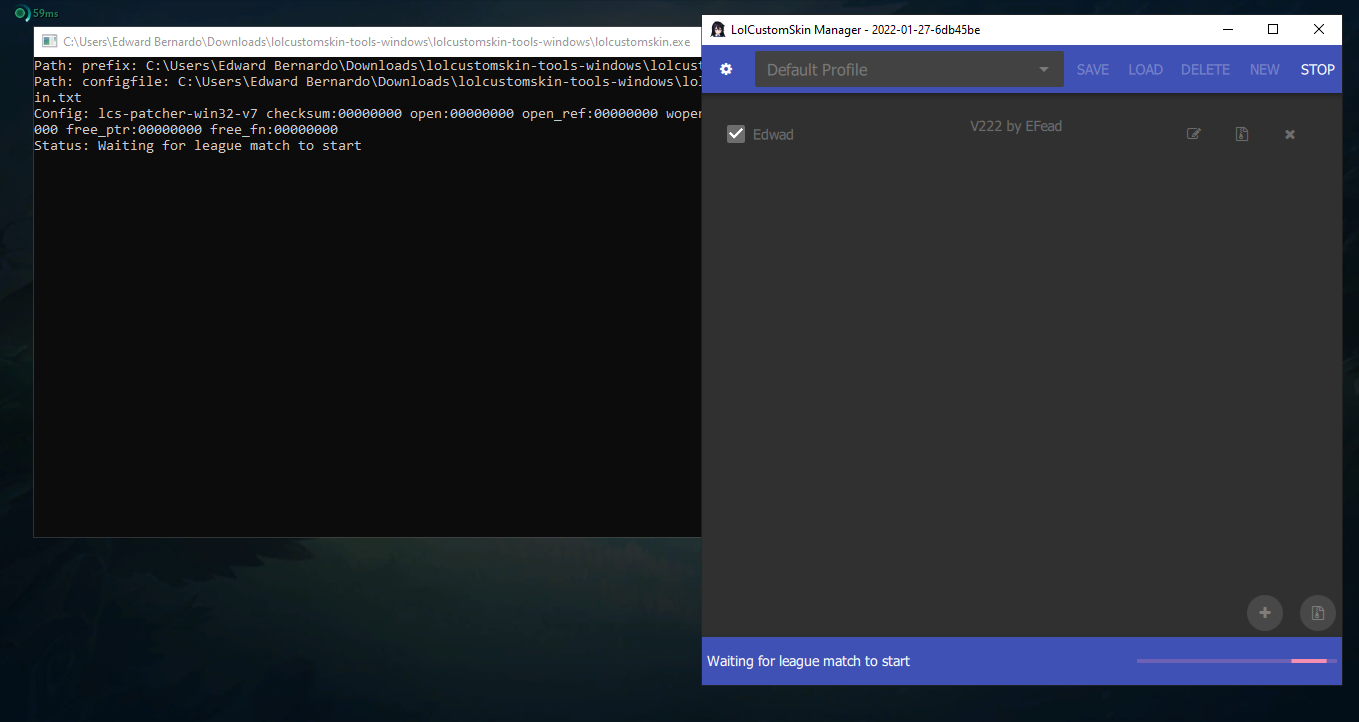The width and height of the screenshot is (1359, 722).
Task: Click the Edwad mod name
Action: 773,134
